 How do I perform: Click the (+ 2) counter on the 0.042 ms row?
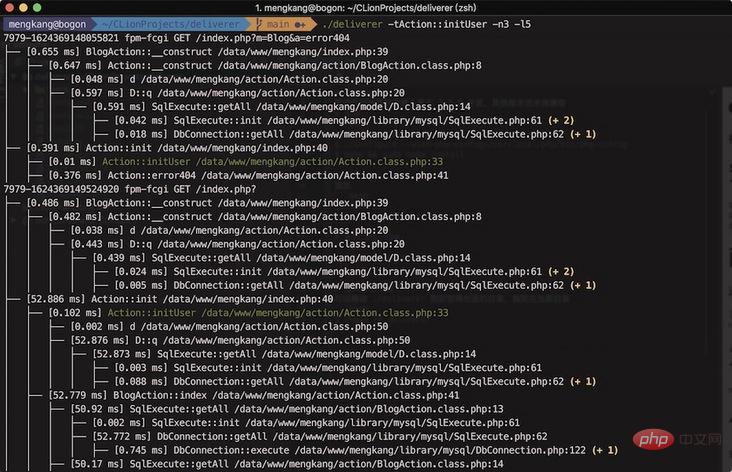[x=561, y=120]
